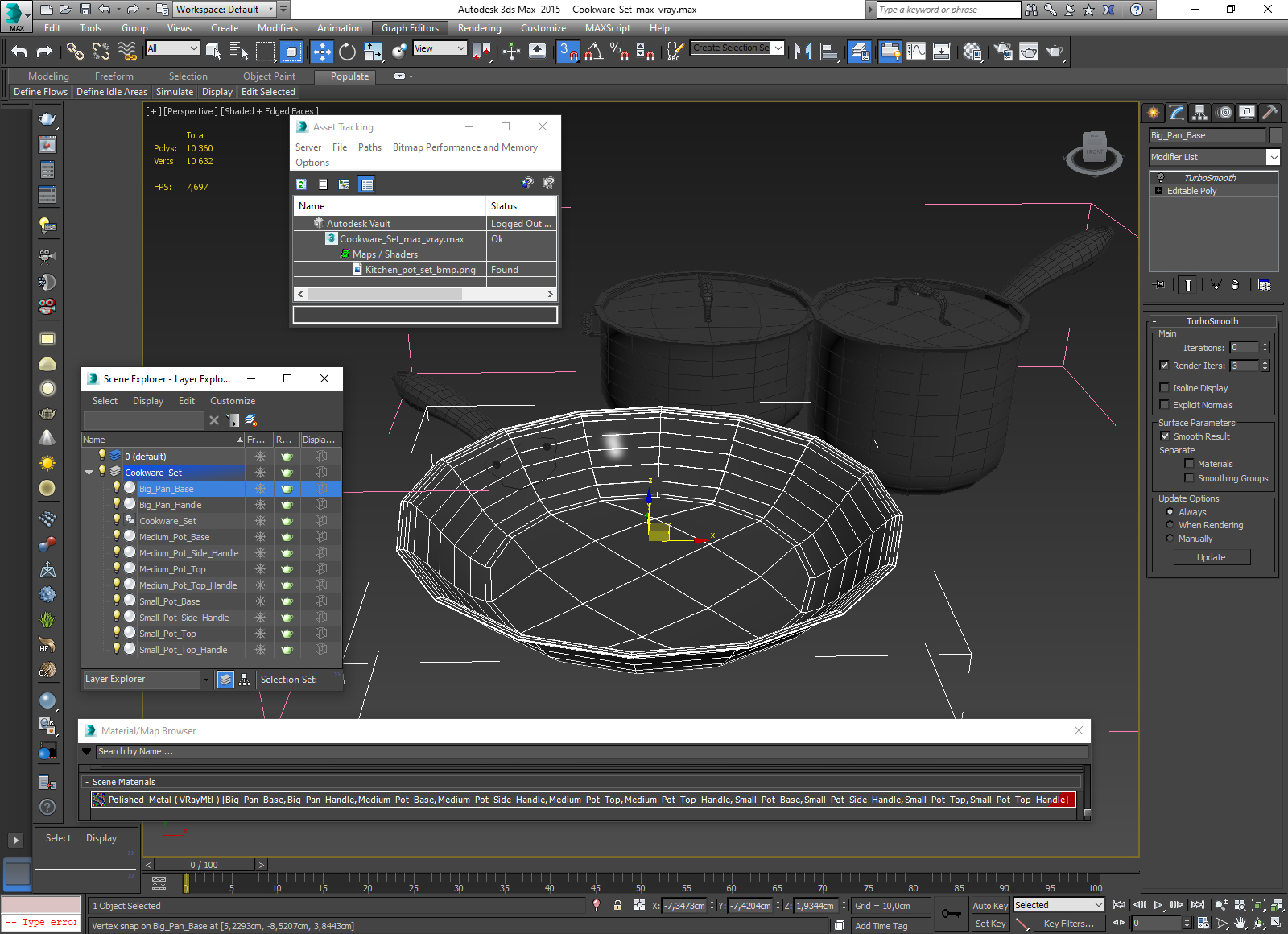Viewport: 1288px width, 934px height.
Task: Click Remove Modifier trash icon
Action: tap(1236, 284)
